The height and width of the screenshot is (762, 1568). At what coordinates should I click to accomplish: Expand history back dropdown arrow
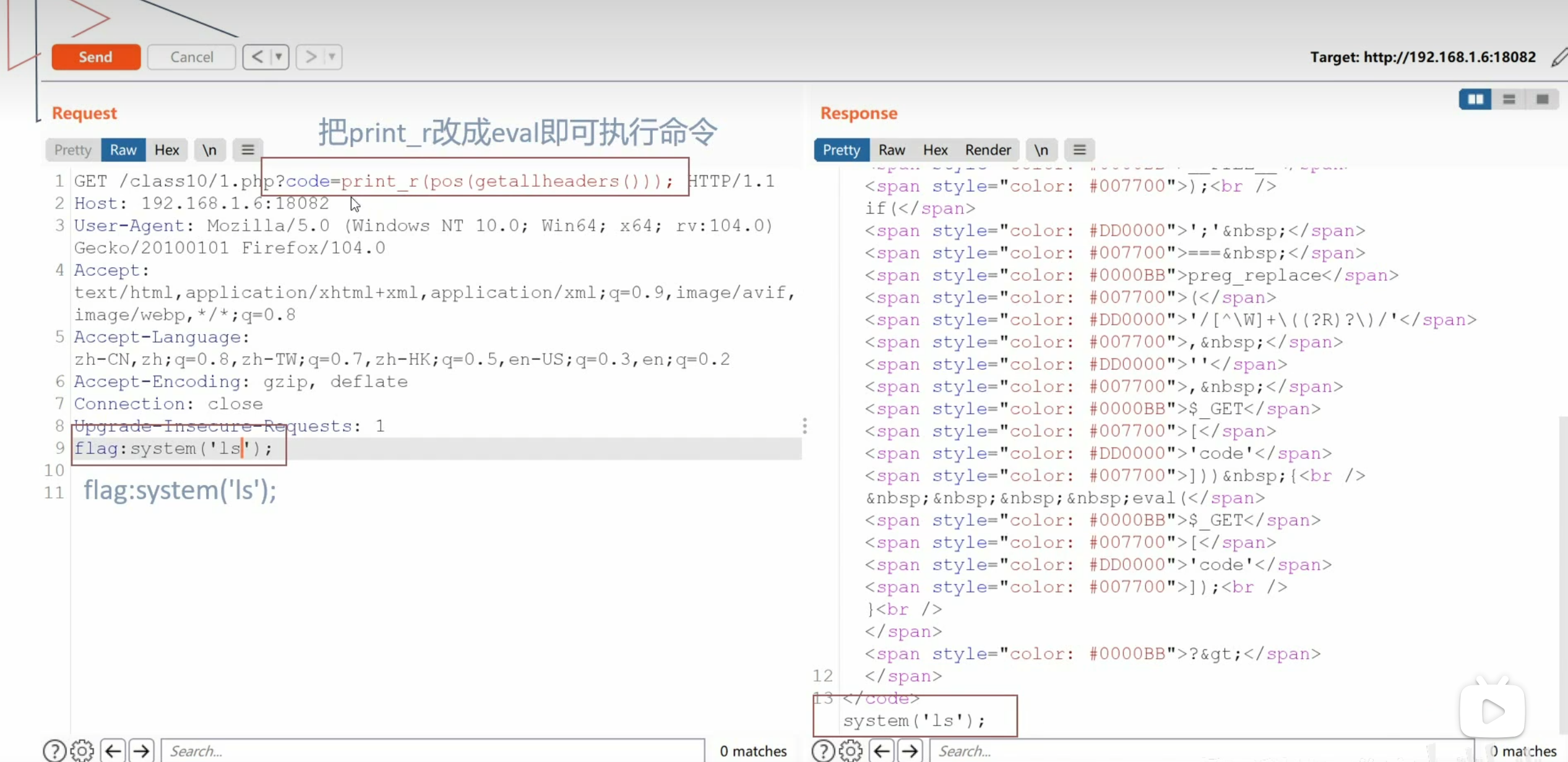[278, 57]
